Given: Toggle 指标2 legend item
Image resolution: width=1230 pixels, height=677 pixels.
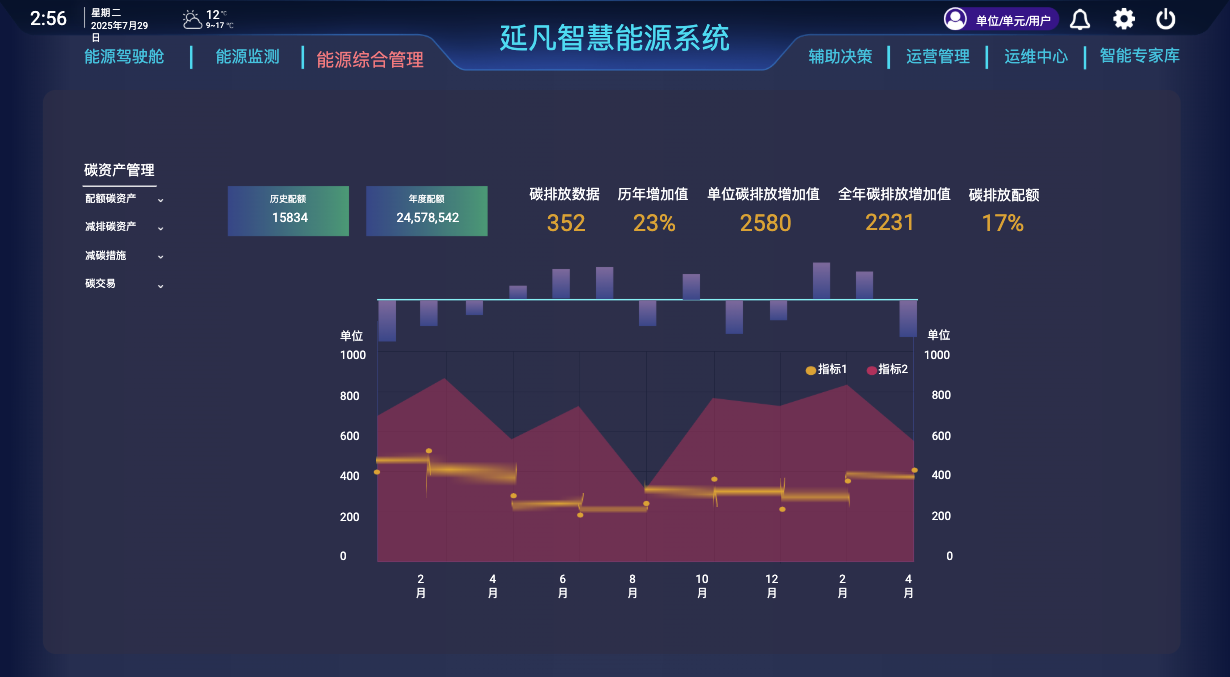Looking at the screenshot, I should click(x=887, y=370).
